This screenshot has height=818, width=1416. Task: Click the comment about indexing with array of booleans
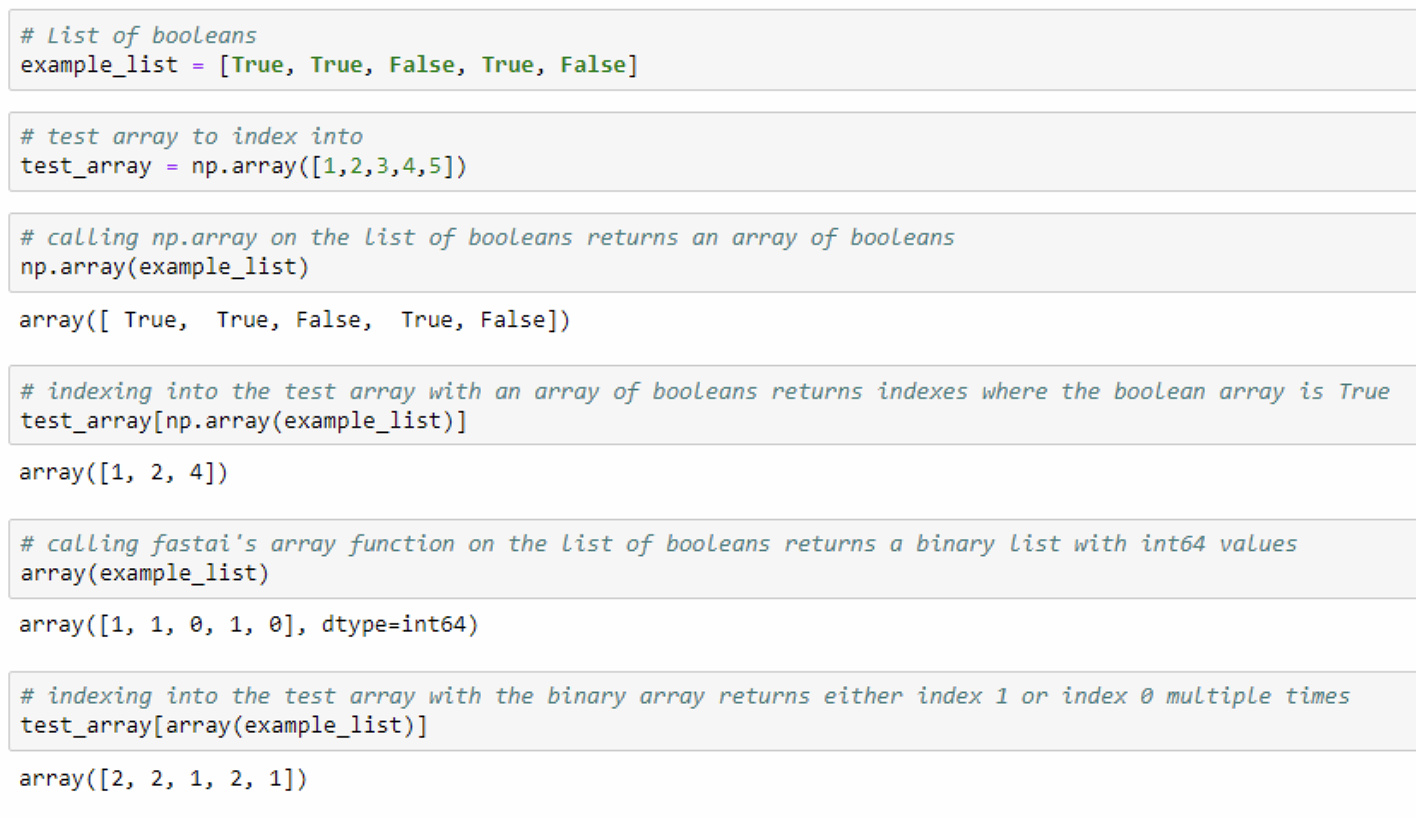(x=704, y=391)
